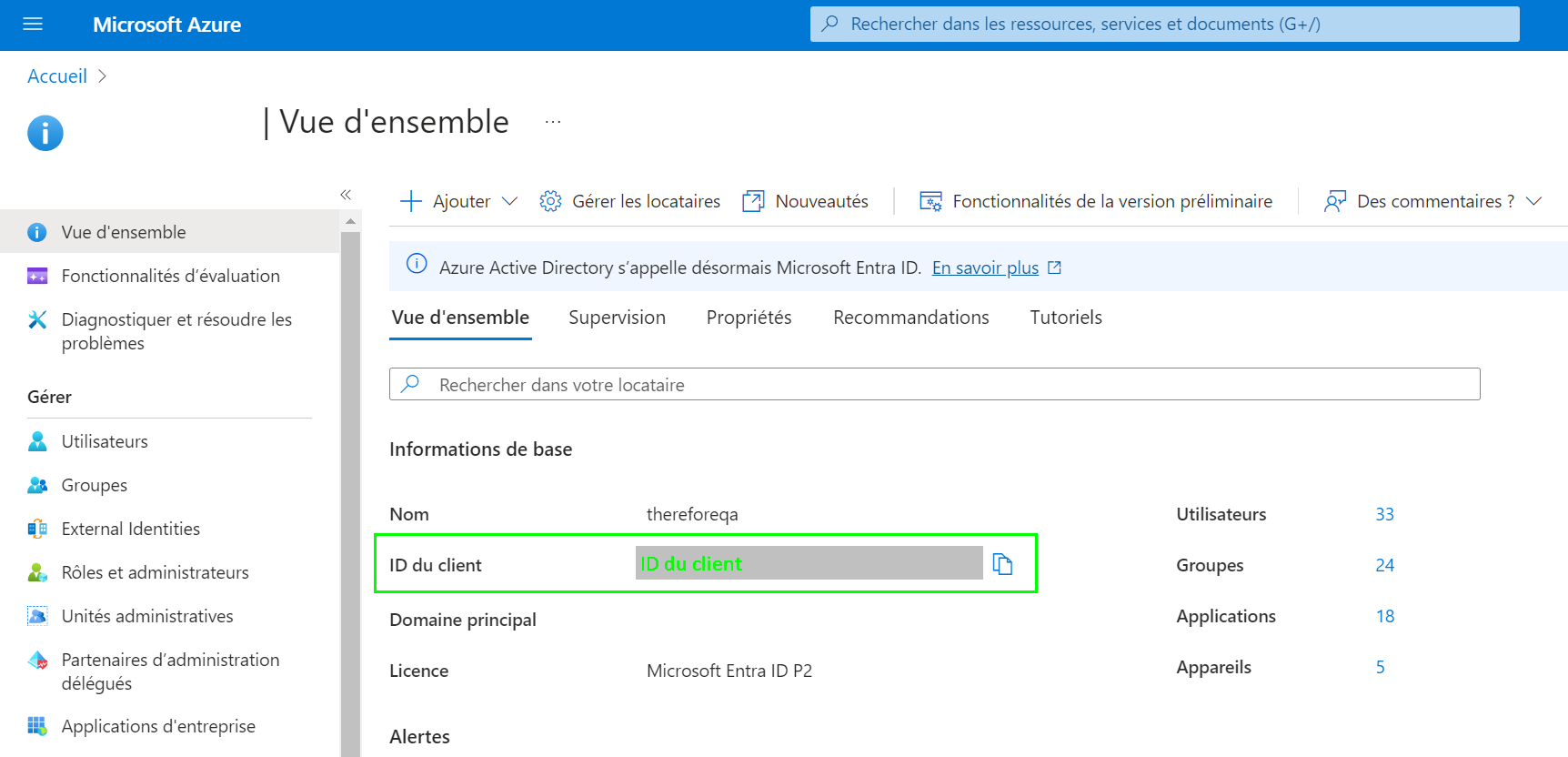Click the Nouveautés external link icon
The image size is (1568, 757).
tap(753, 201)
